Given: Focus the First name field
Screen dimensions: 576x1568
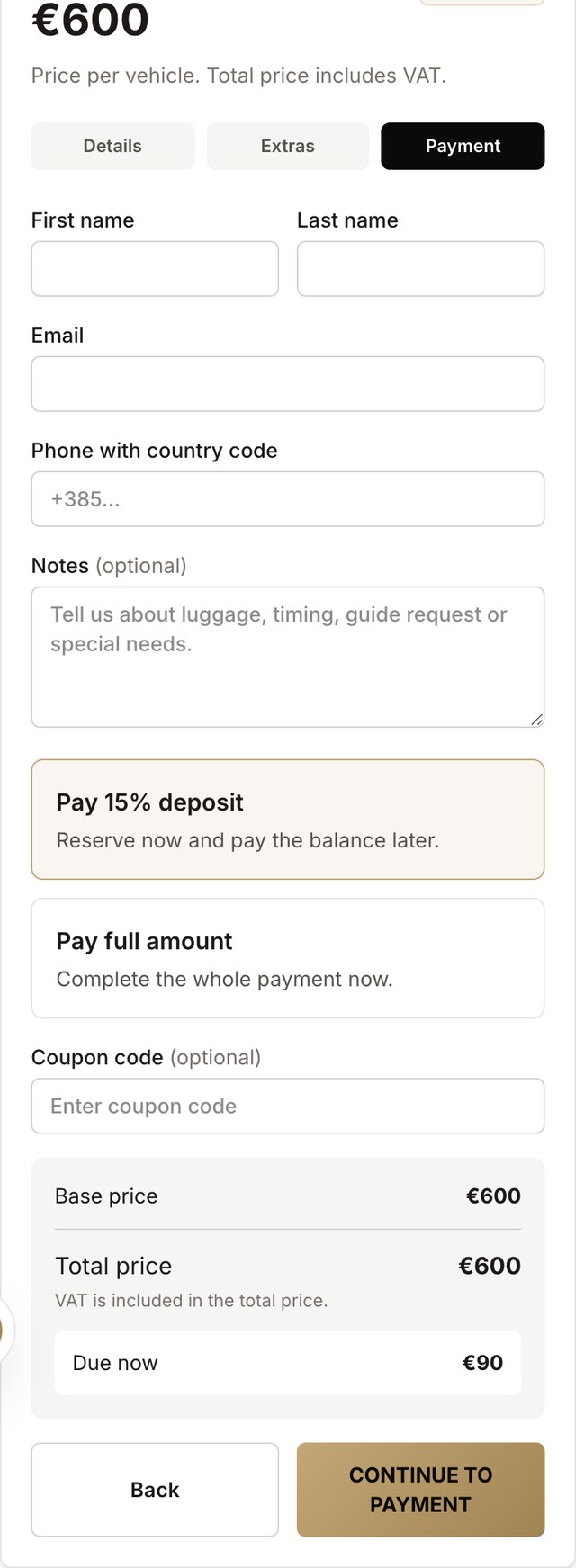Looking at the screenshot, I should pos(155,268).
